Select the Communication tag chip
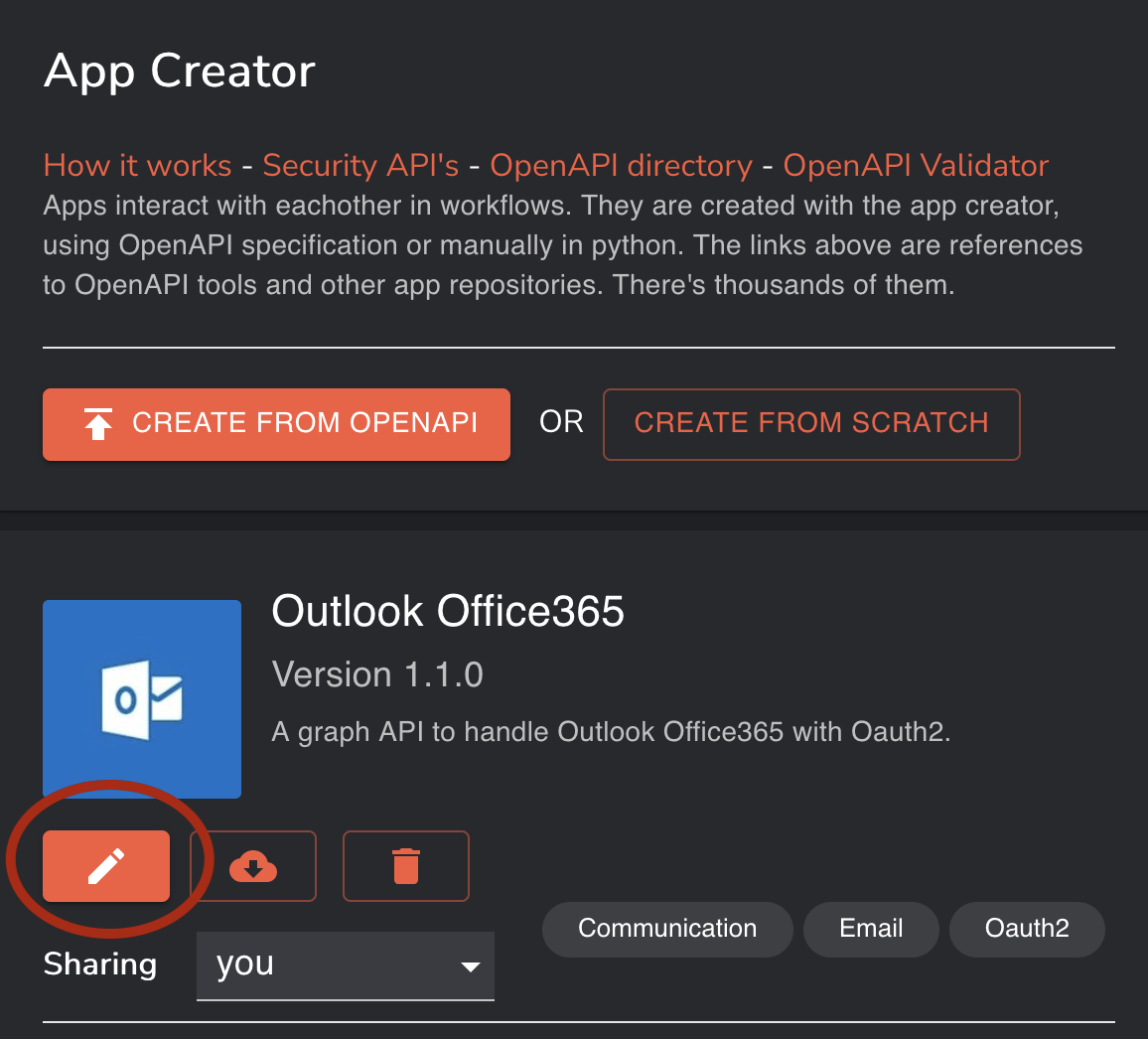The width and height of the screenshot is (1148, 1039). point(667,929)
